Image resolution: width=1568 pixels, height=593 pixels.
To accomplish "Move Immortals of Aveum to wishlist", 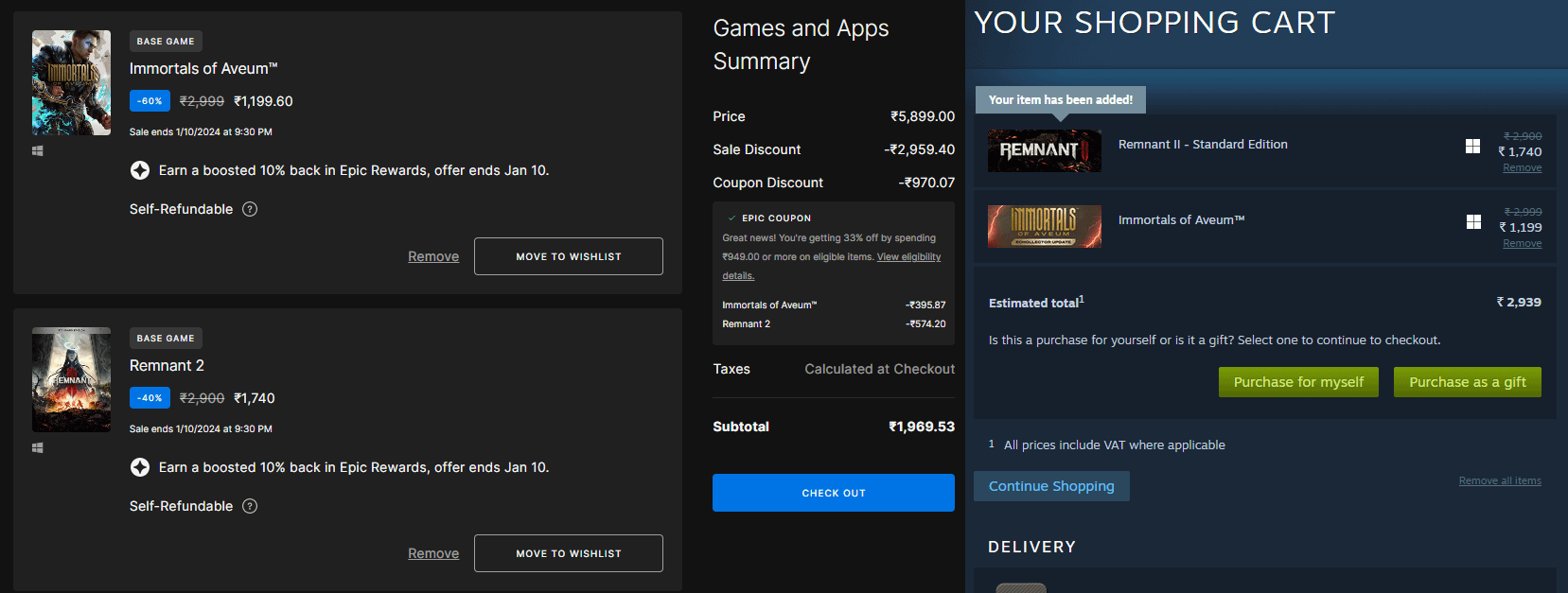I will [x=569, y=256].
